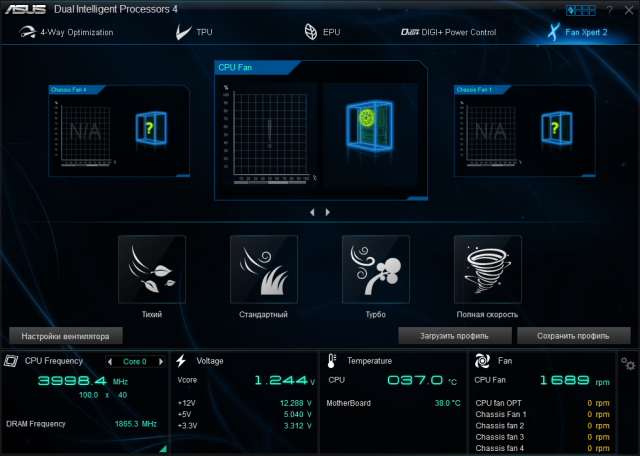
Task: Show previous fan with left arrow
Action: pyautogui.click(x=312, y=212)
